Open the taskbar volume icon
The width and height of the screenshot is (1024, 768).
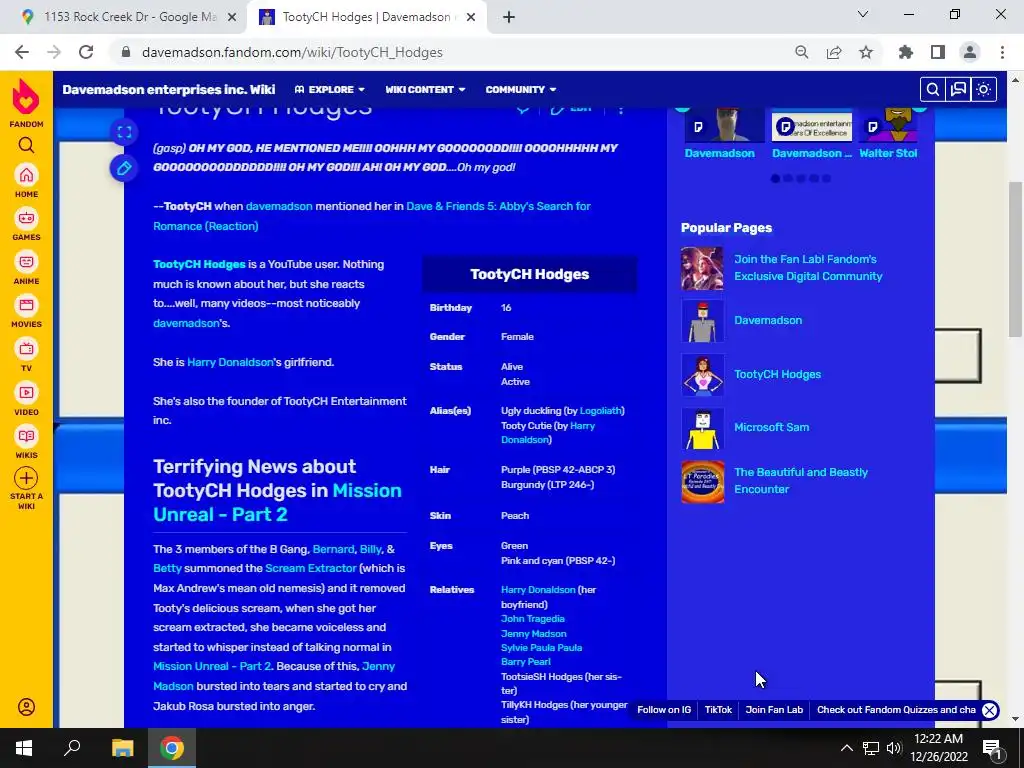(893, 748)
